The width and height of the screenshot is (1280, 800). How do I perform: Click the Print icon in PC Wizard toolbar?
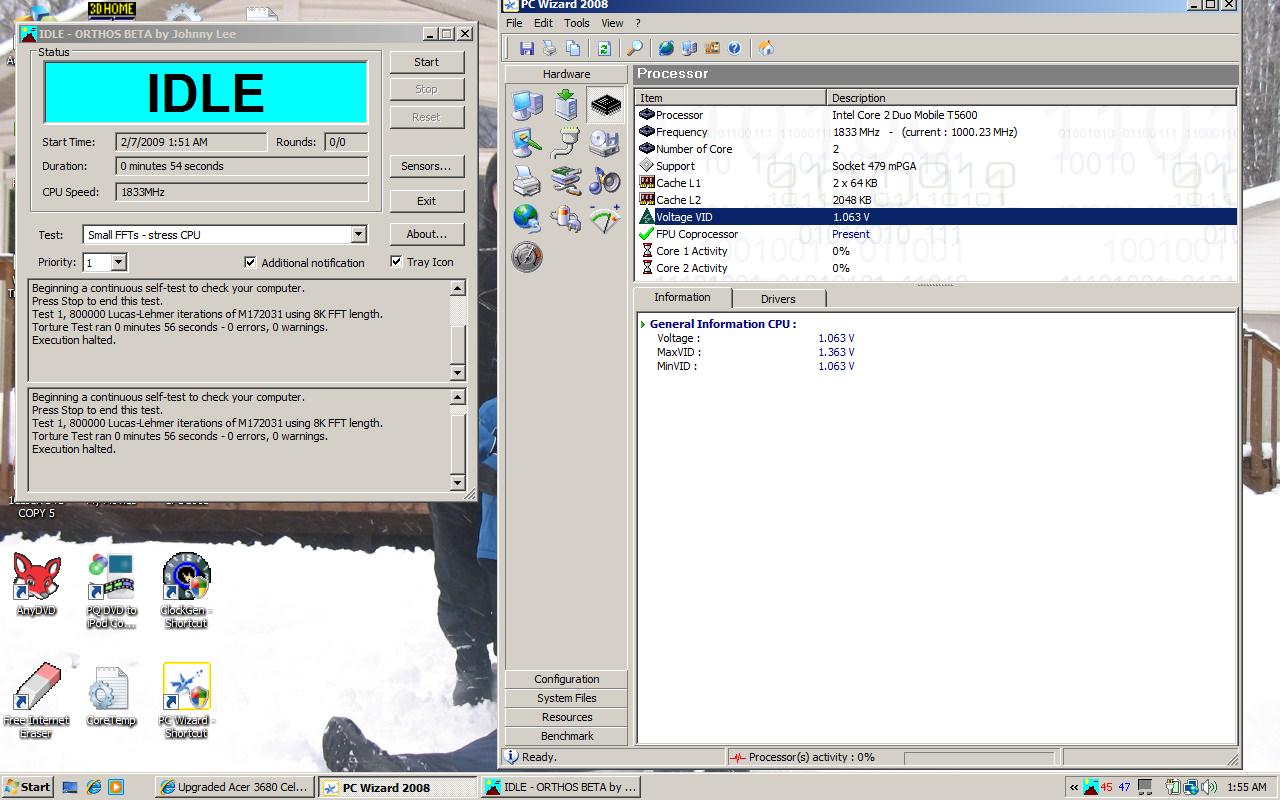[x=549, y=48]
